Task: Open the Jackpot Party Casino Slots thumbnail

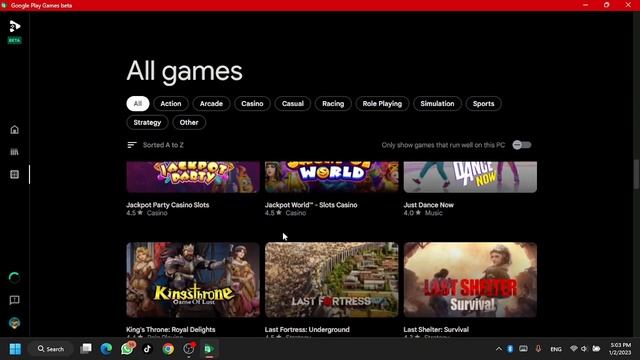Action: pyautogui.click(x=193, y=177)
